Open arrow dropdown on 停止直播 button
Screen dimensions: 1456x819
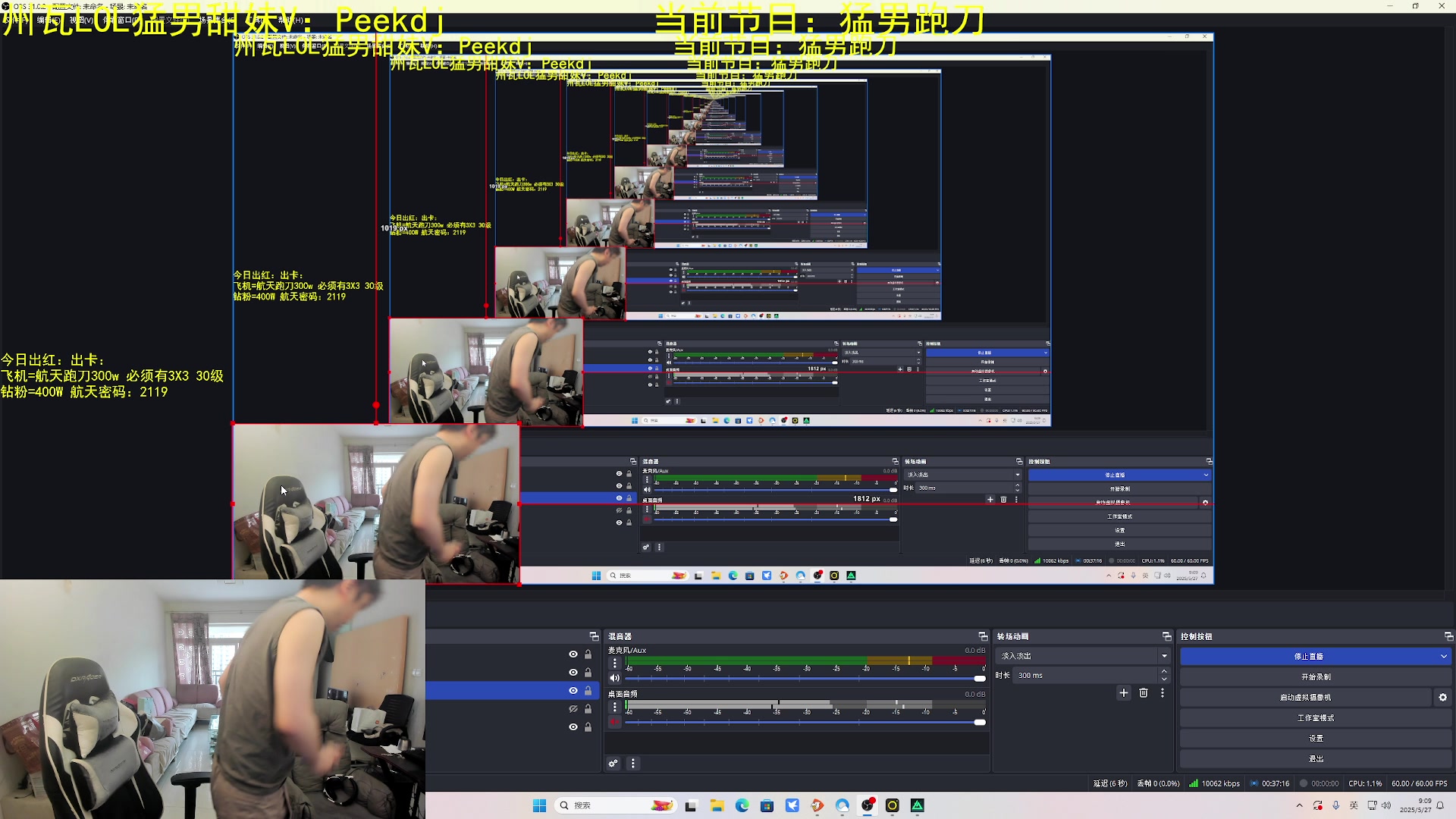pos(1443,657)
